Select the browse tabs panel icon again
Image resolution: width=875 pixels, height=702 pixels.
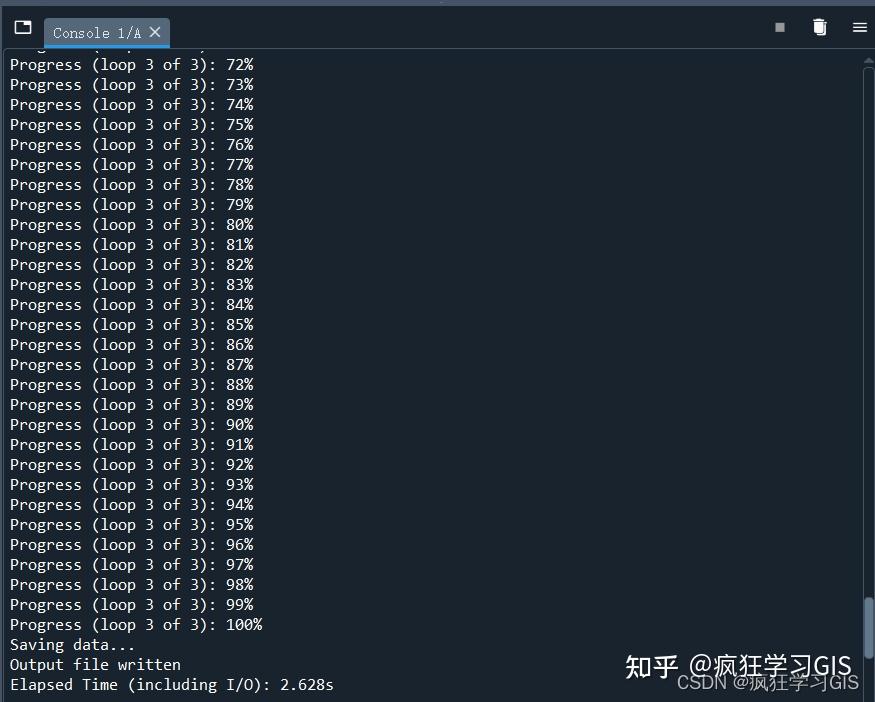click(22, 27)
